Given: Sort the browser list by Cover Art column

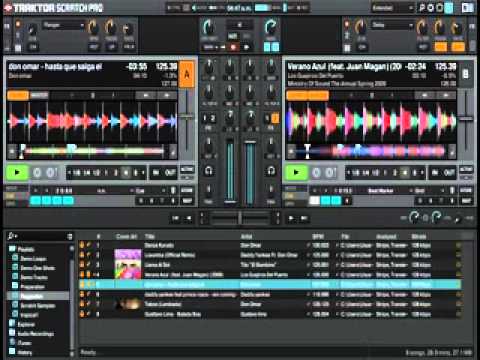Looking at the screenshot, I should pos(126,236).
